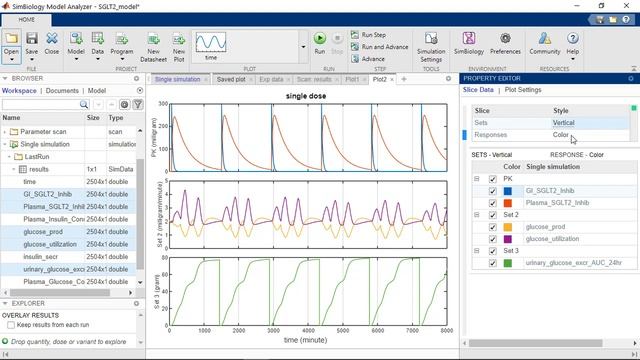The height and width of the screenshot is (360, 640).
Task: Enable Keep results from each run
Action: 11,325
